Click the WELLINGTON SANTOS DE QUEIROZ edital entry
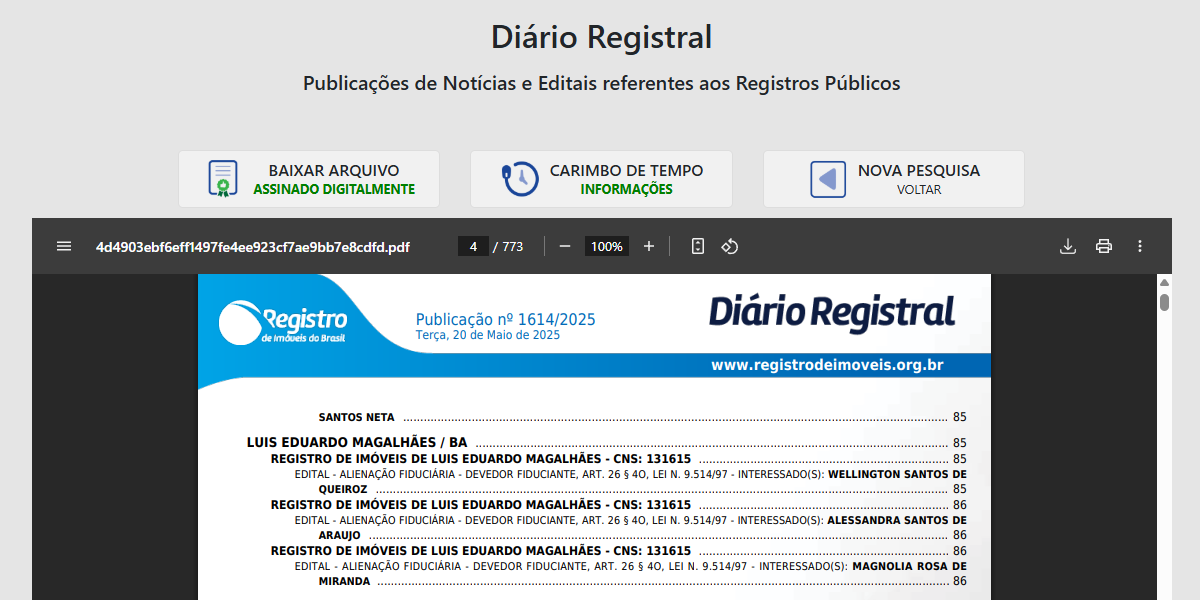The image size is (1200, 600). click(x=630, y=482)
